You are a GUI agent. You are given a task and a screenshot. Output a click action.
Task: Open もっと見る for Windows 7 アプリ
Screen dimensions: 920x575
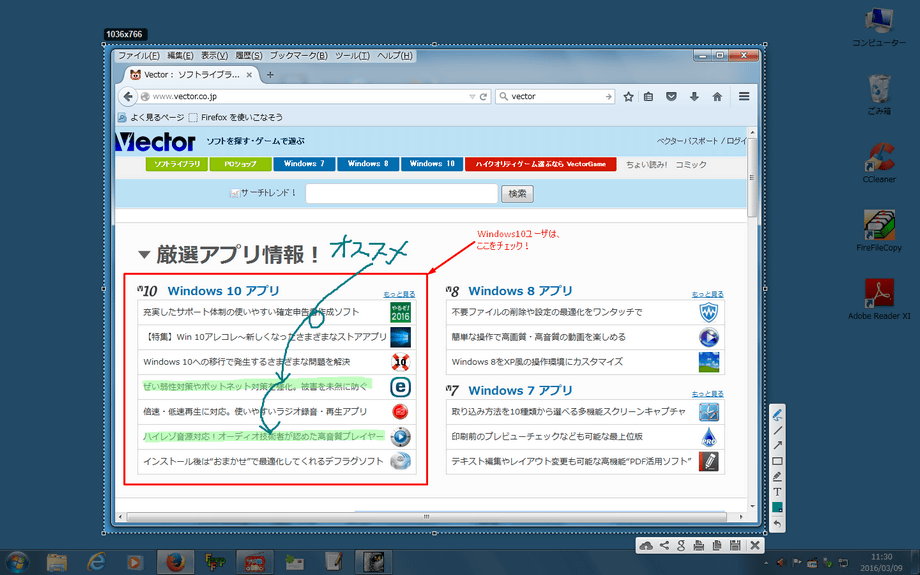point(708,394)
